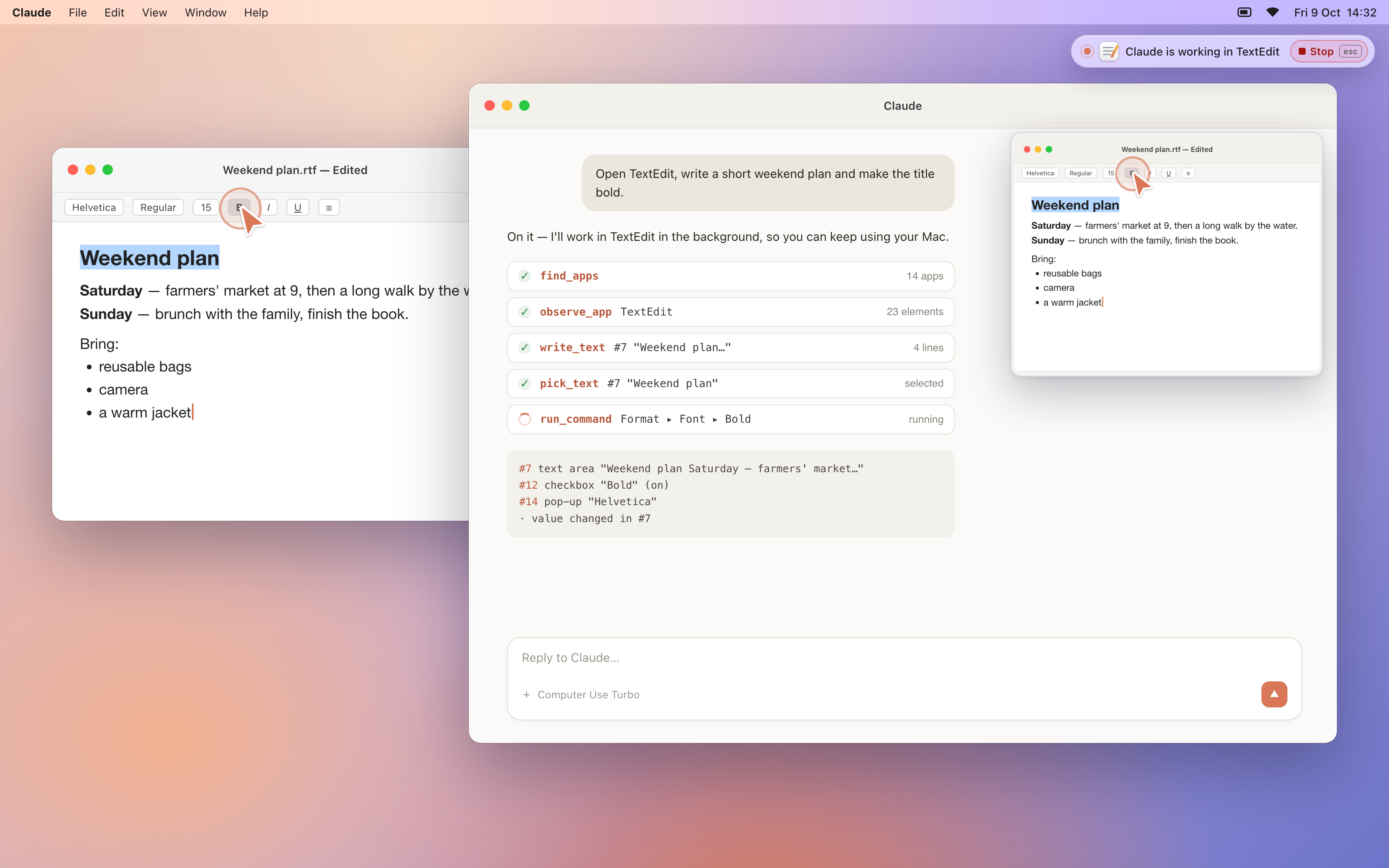Click the spinner icon on run_command row
This screenshot has height=868, width=1389.
(525, 419)
